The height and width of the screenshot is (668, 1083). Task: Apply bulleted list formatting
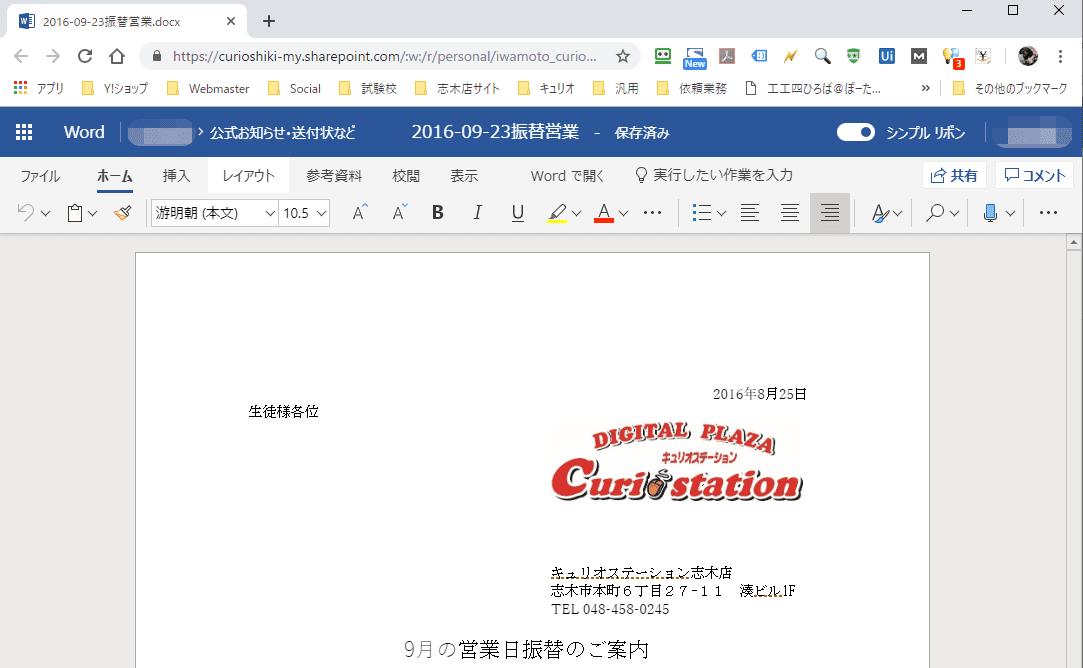pyautogui.click(x=702, y=213)
